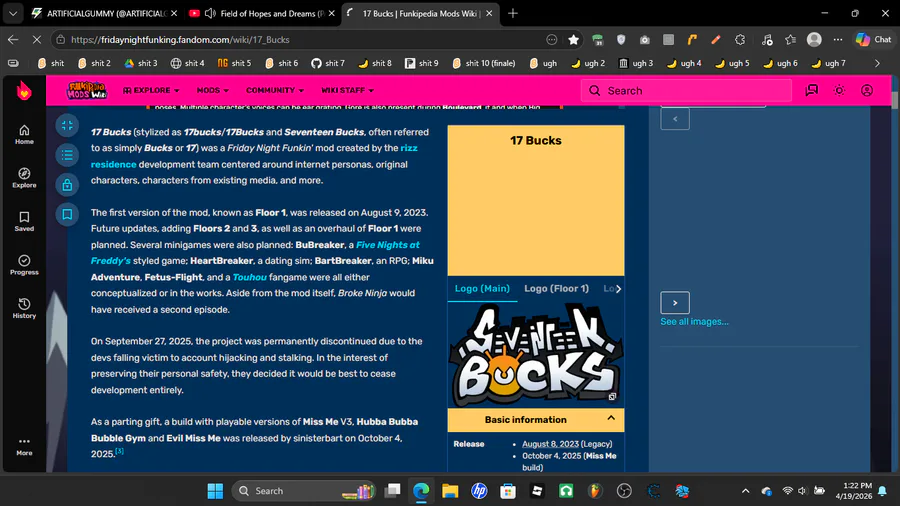Open the More sidebar menu

point(24,446)
